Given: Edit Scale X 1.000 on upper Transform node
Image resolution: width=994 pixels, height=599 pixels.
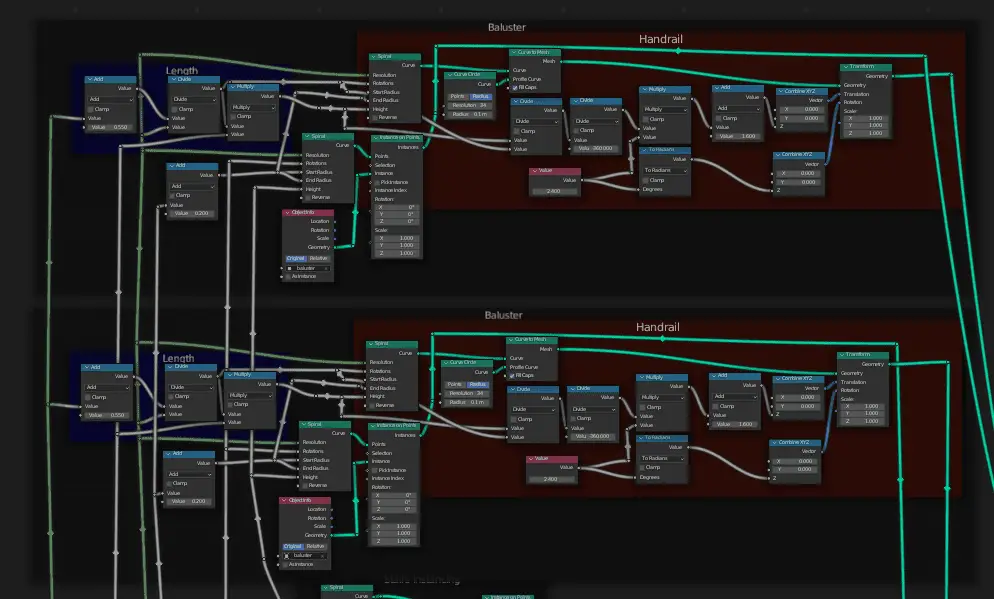Looking at the screenshot, I should click(867, 118).
